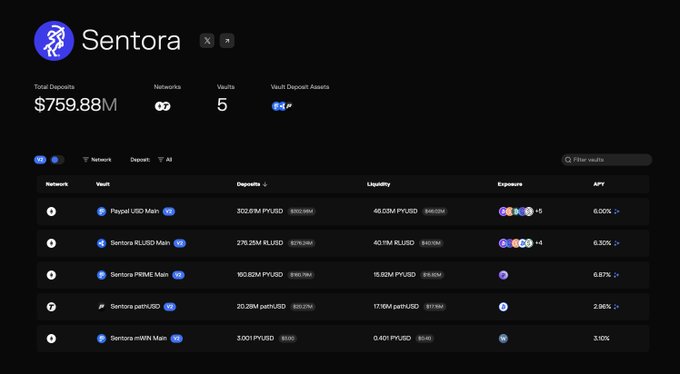This screenshot has height=374, width=680.
Task: Sort by Liquidity column header
Action: coord(379,184)
